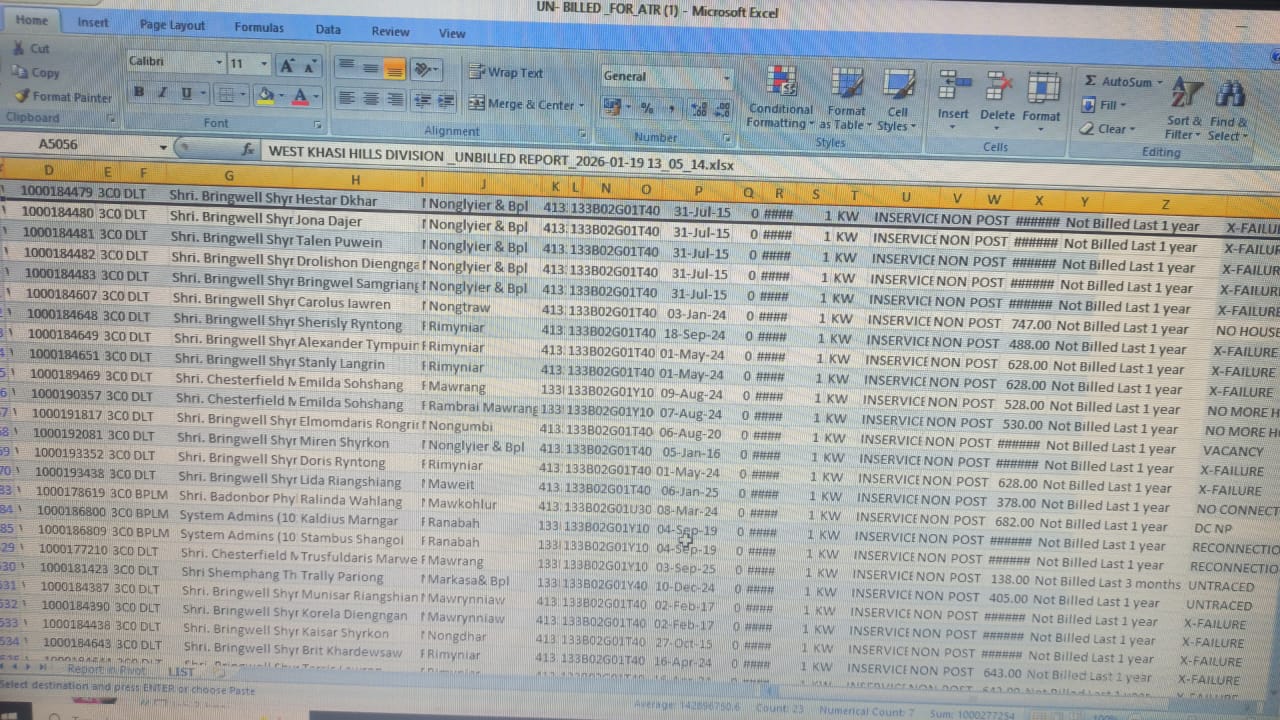The image size is (1280, 720).
Task: Toggle Italic formatting
Action: (x=163, y=93)
